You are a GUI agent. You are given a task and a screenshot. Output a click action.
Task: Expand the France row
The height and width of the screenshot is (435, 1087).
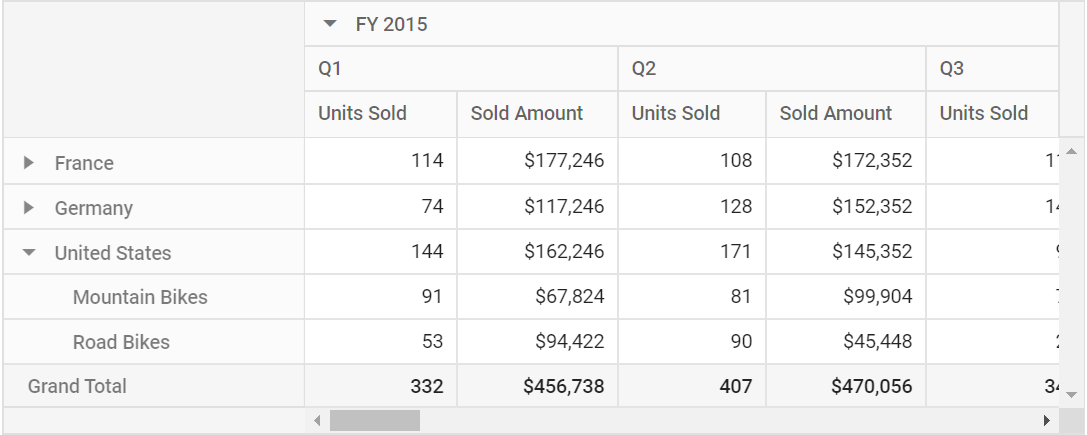pos(28,162)
